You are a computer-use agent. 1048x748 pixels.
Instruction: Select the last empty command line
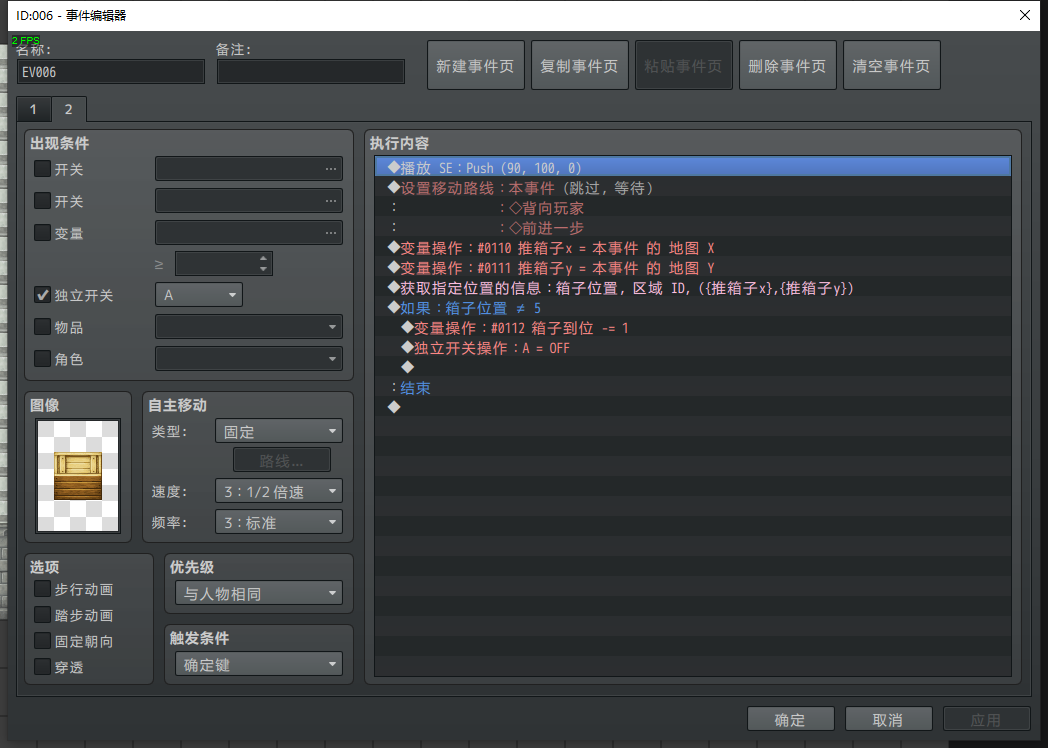(x=693, y=408)
